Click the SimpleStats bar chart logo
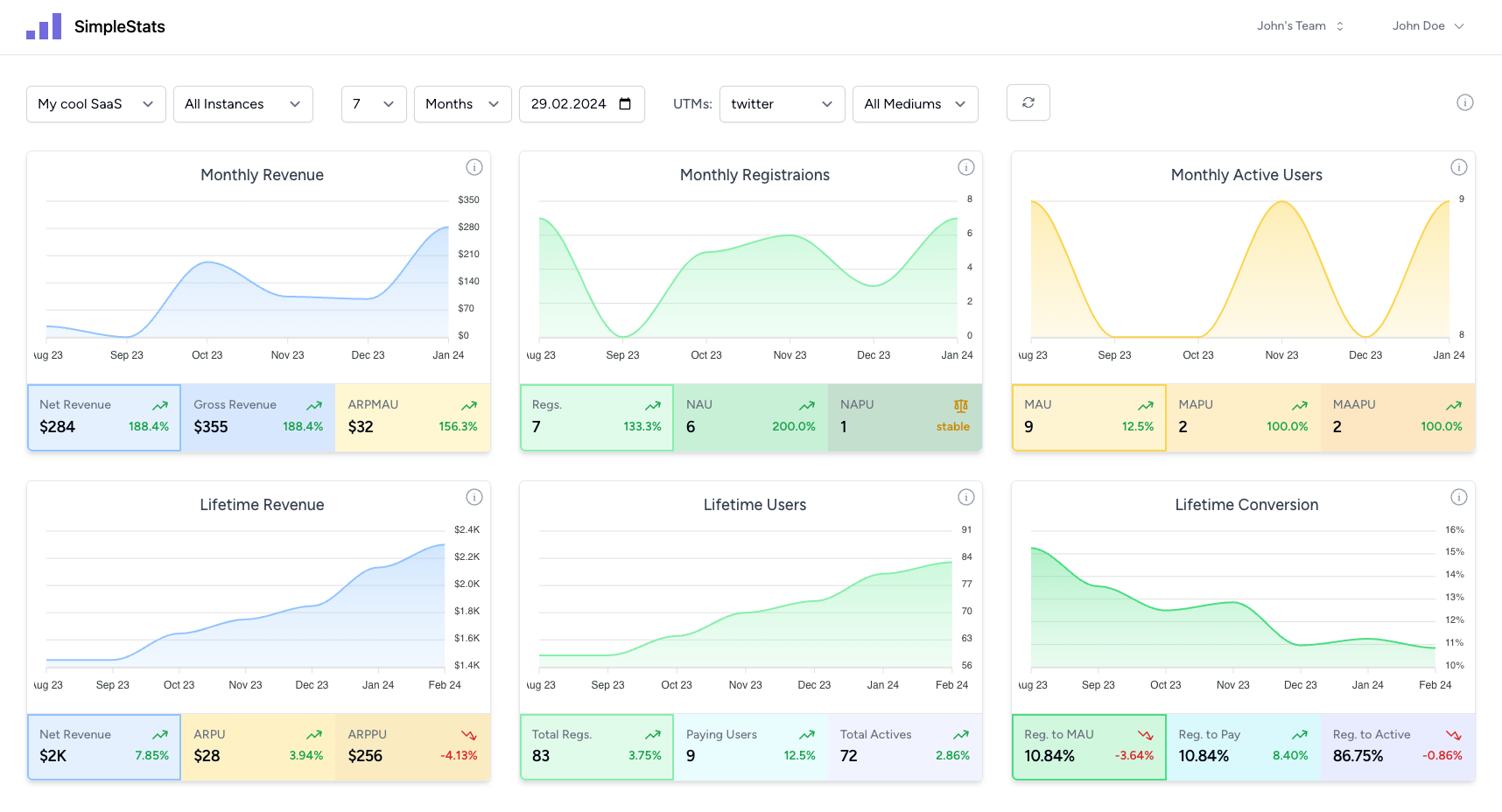The image size is (1502, 812). [x=44, y=26]
